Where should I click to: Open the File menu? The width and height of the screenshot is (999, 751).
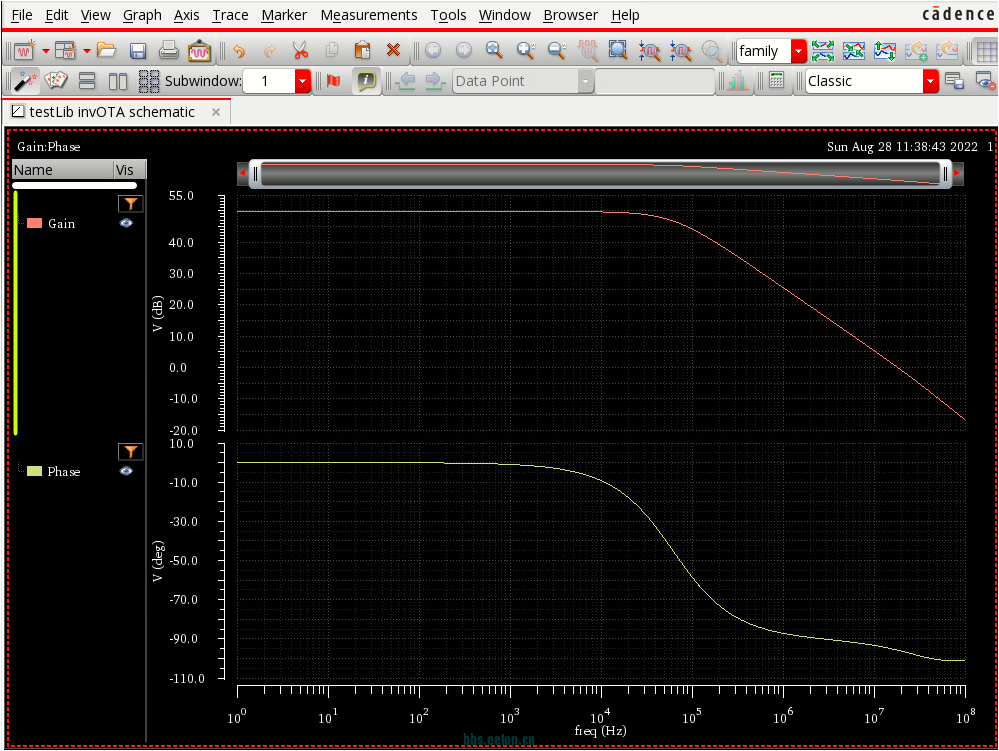22,15
